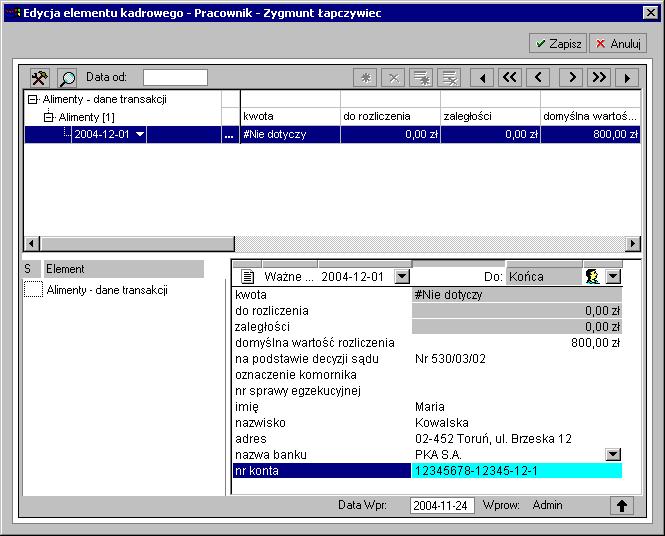The width and height of the screenshot is (665, 536).
Task: Collapse the Alimenty [1] tree node
Action: point(49,117)
